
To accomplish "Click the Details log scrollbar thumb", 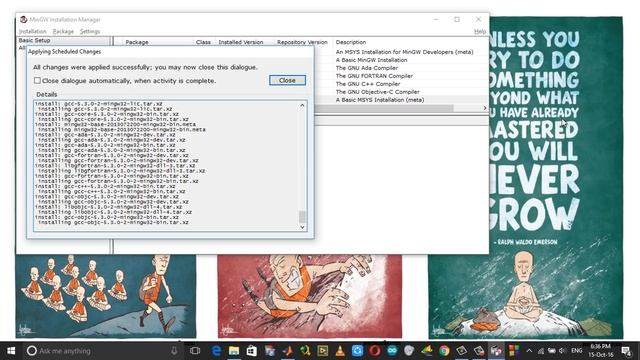I will [x=302, y=216].
